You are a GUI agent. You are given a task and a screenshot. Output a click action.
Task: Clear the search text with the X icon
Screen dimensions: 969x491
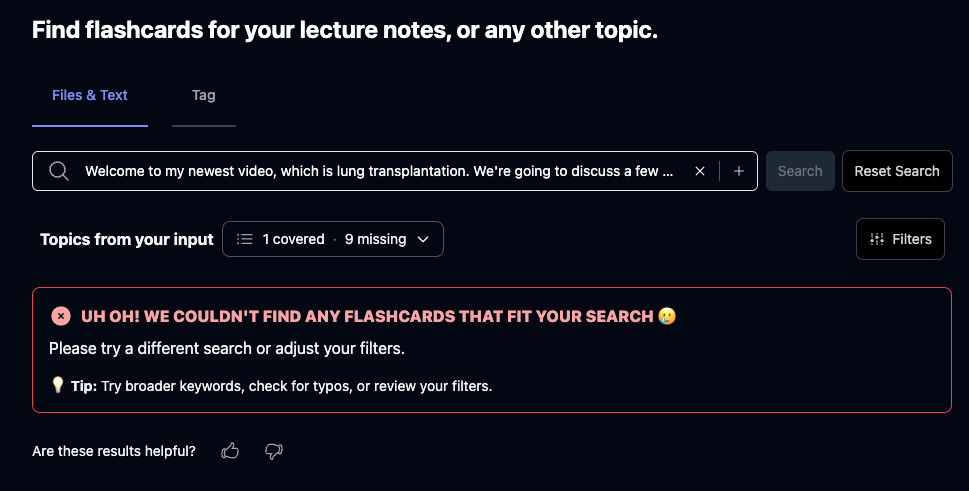(x=700, y=171)
